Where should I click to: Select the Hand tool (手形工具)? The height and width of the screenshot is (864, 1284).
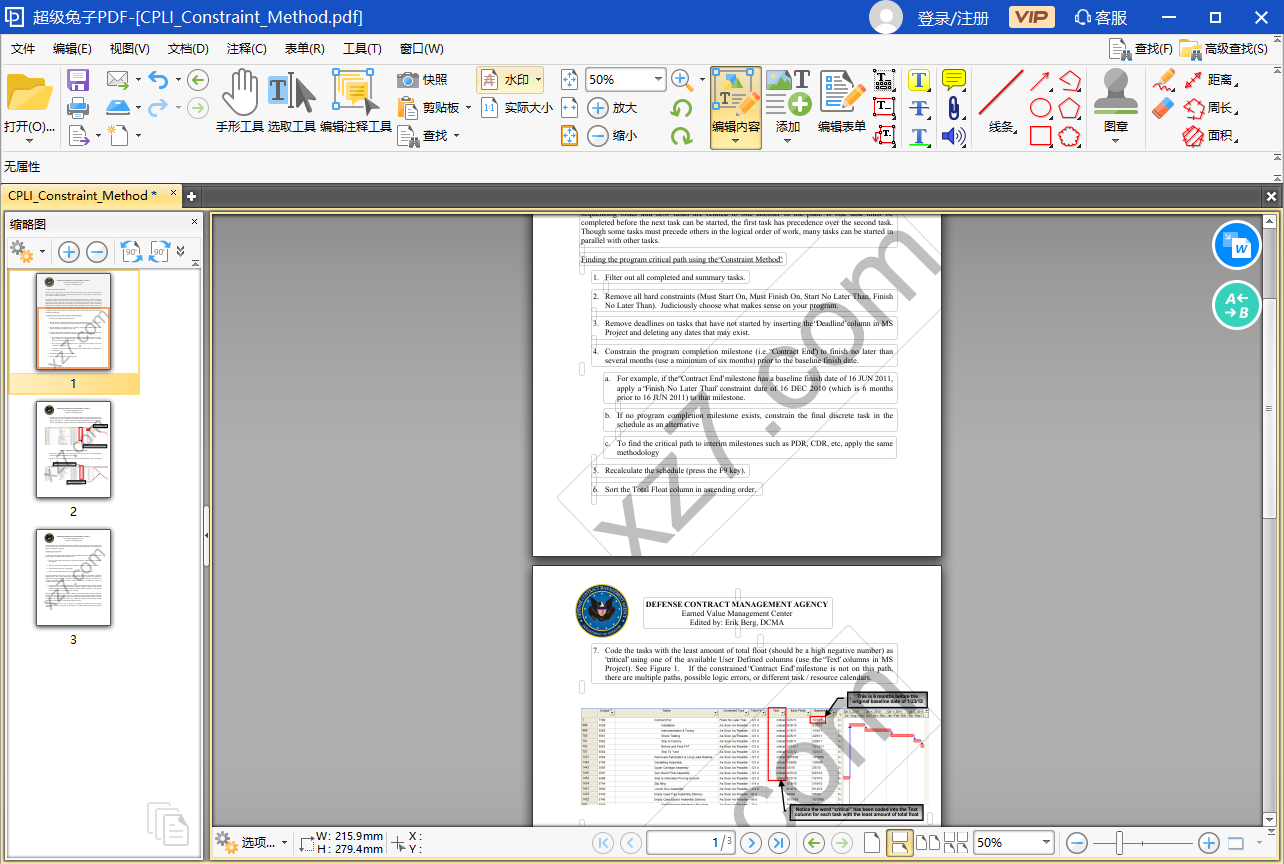coord(240,101)
